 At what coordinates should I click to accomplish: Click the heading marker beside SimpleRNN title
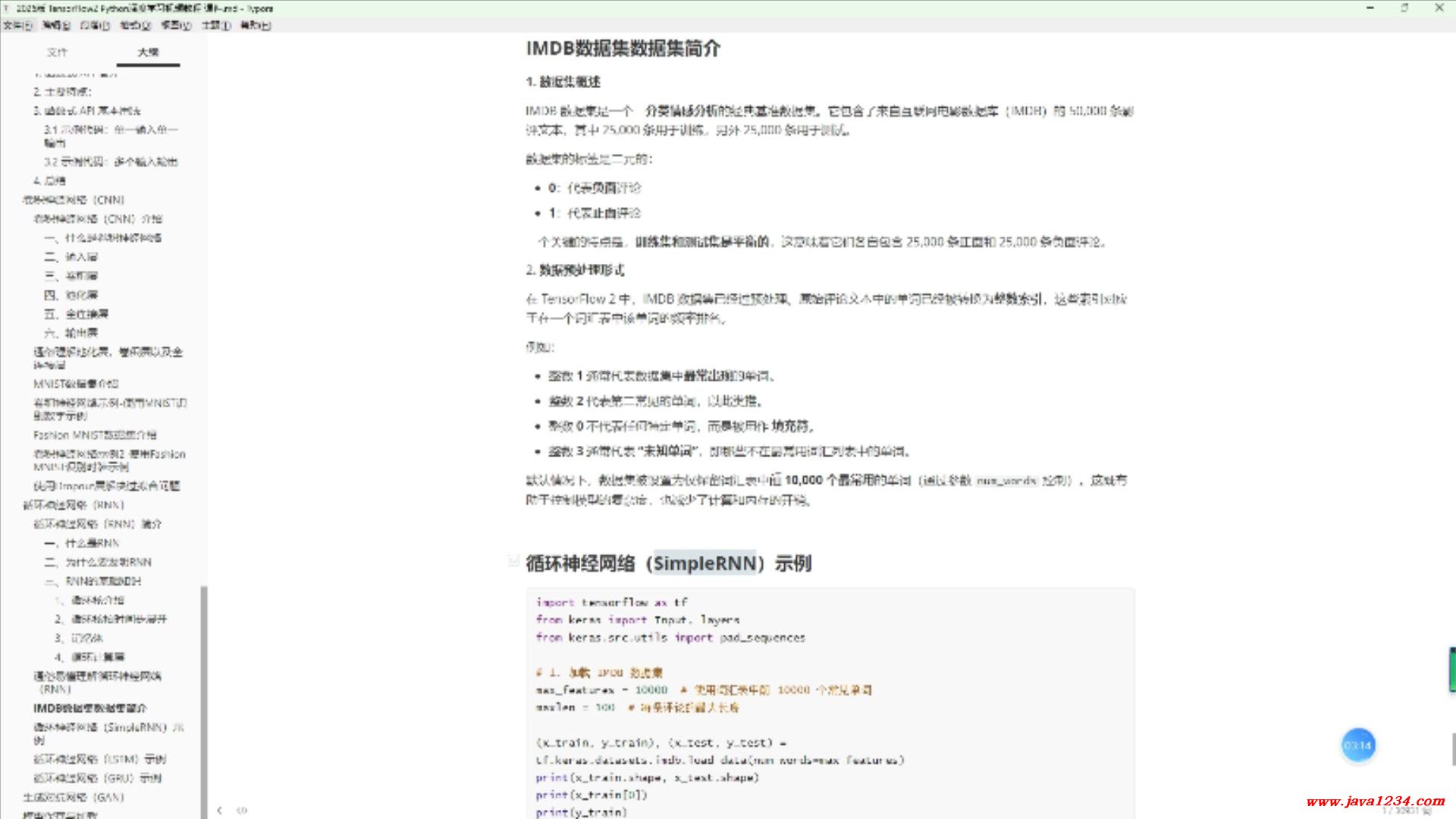513,561
